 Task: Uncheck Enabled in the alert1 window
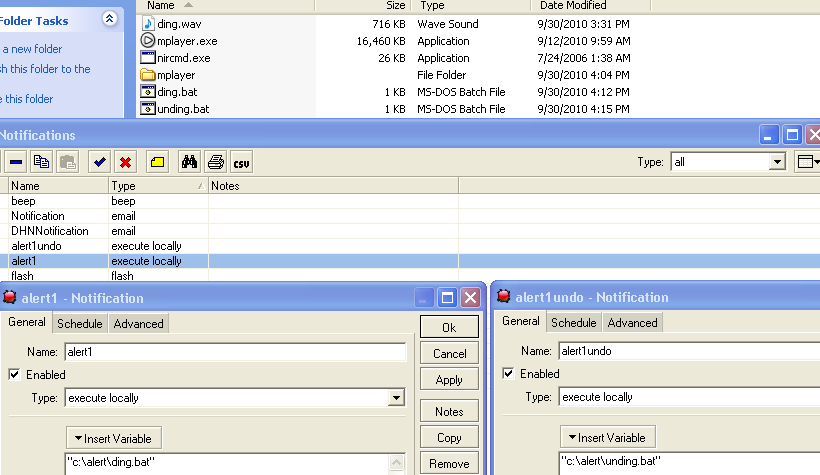click(x=14, y=374)
